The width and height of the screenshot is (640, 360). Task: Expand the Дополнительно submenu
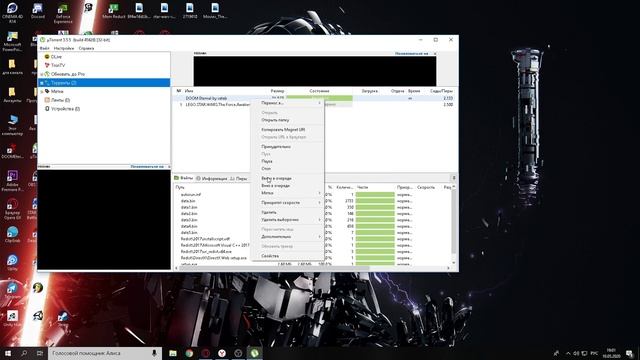287,237
